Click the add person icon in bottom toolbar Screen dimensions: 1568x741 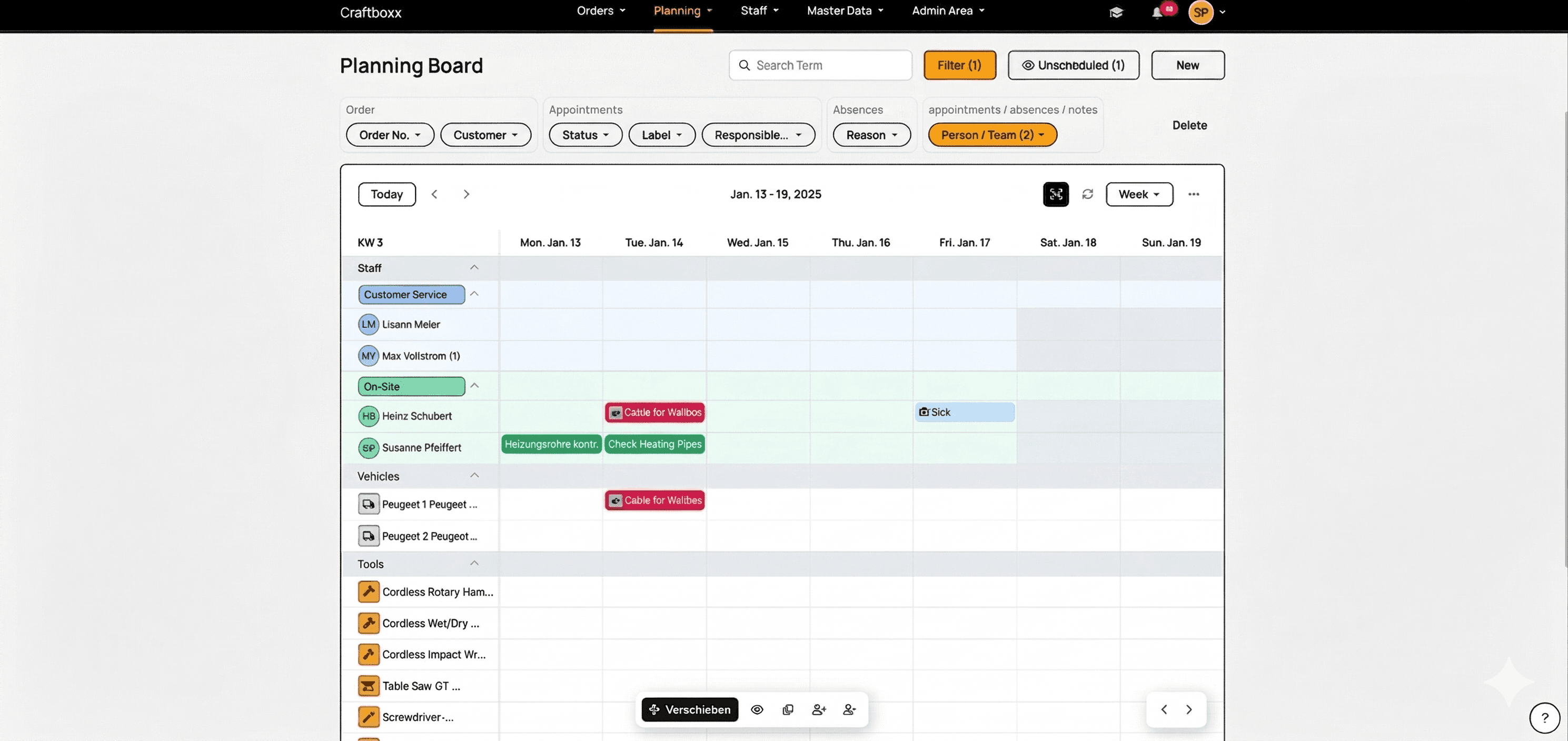[x=819, y=709]
